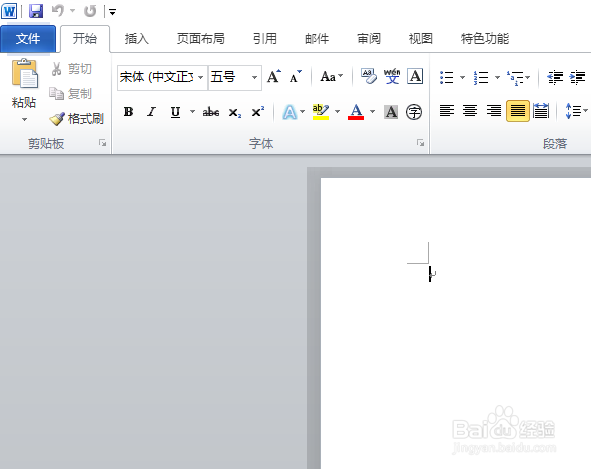
Task: Open the Phonetic Guide (wén) tool
Action: [x=392, y=77]
